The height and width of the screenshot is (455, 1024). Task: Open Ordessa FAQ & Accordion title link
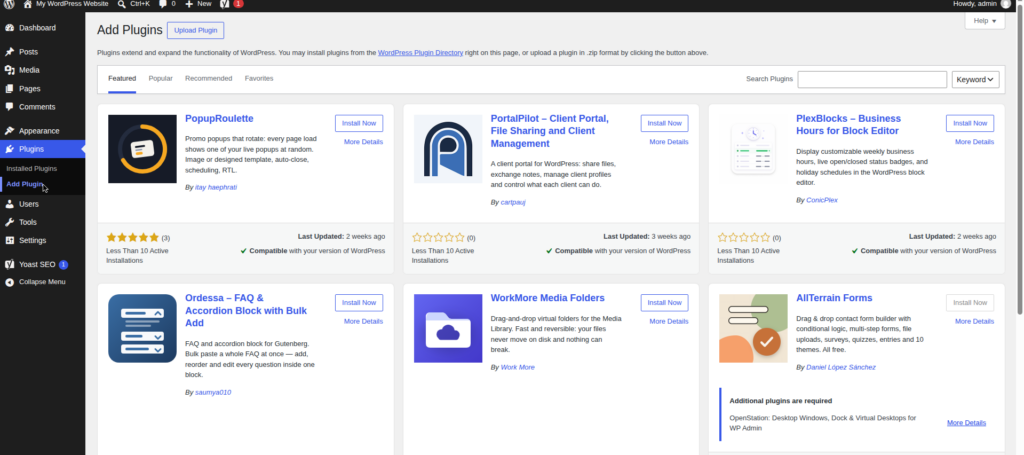tap(246, 310)
